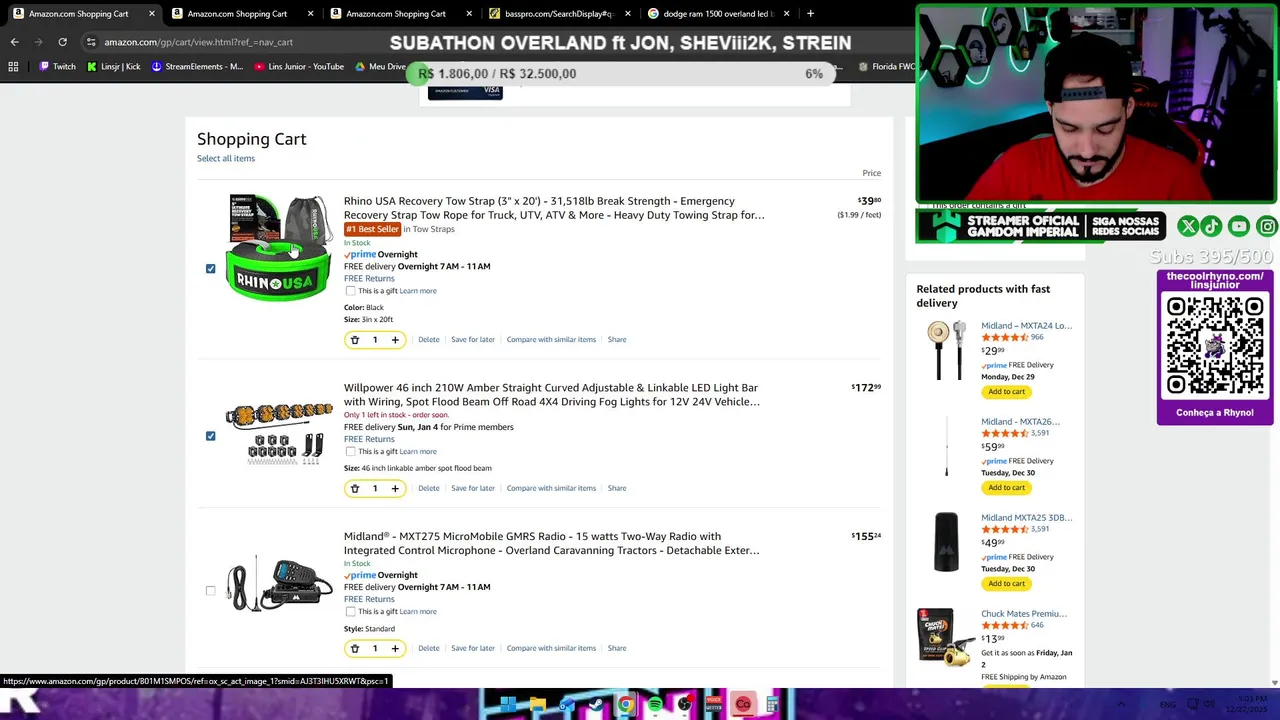Screen dimensions: 1280x720
Task: Open the Calculator from the taskbar
Action: click(x=772, y=705)
